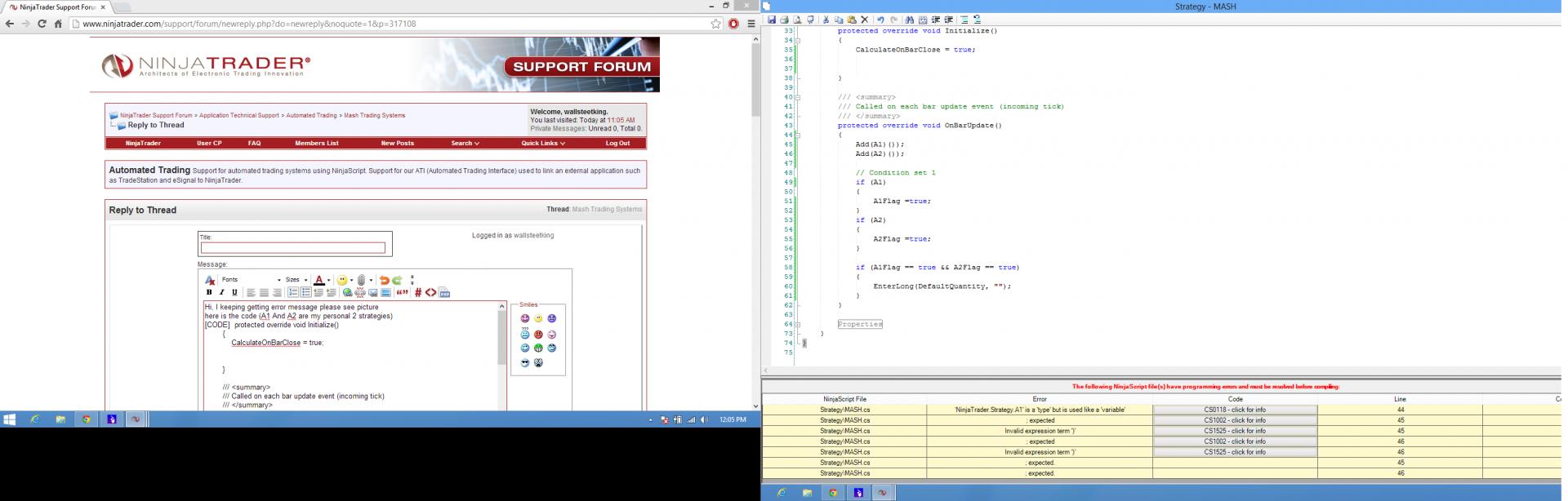Open text color dropdown arrow
1568x501 pixels.
point(329,281)
